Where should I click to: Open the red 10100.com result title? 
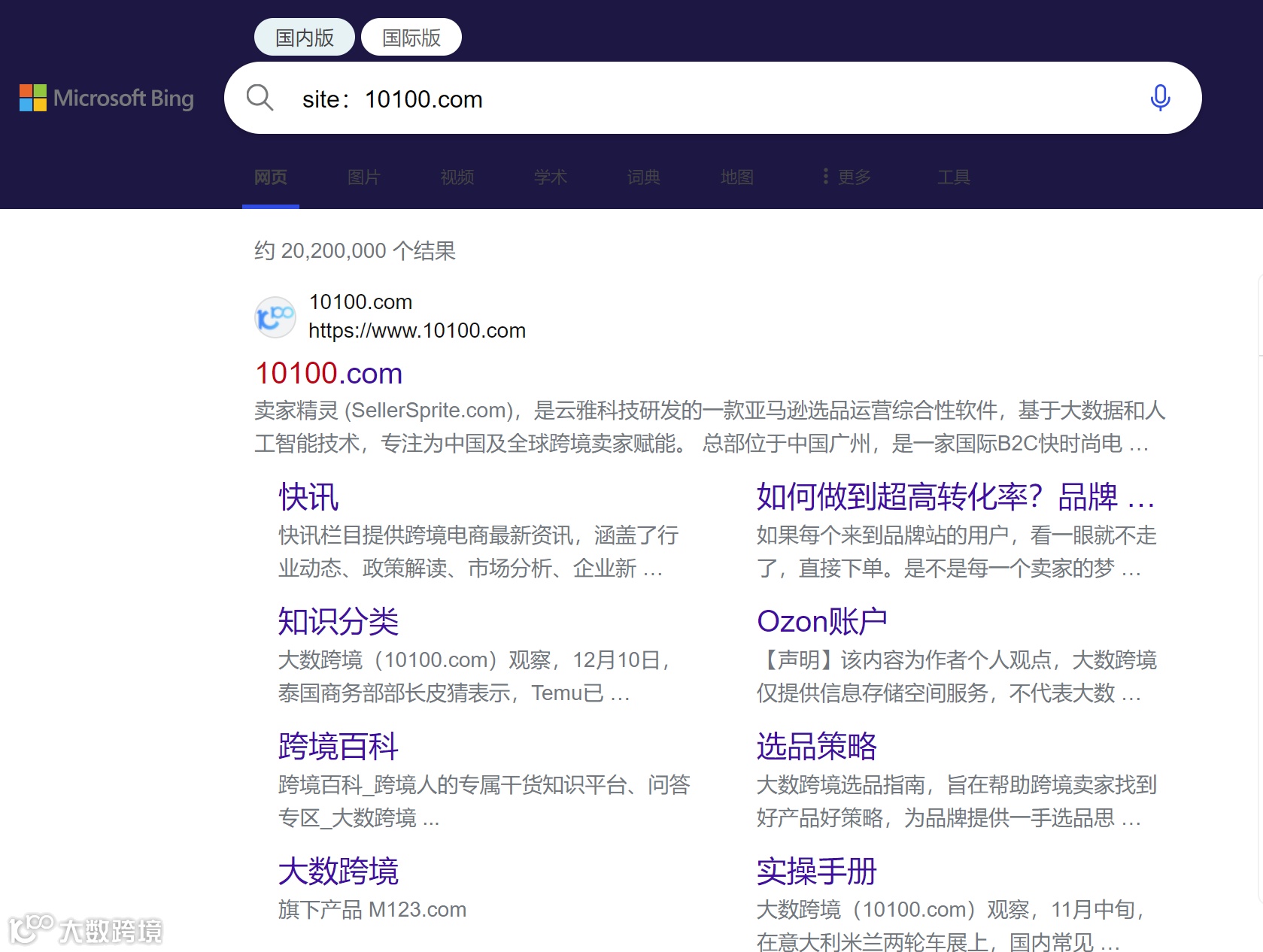(329, 373)
